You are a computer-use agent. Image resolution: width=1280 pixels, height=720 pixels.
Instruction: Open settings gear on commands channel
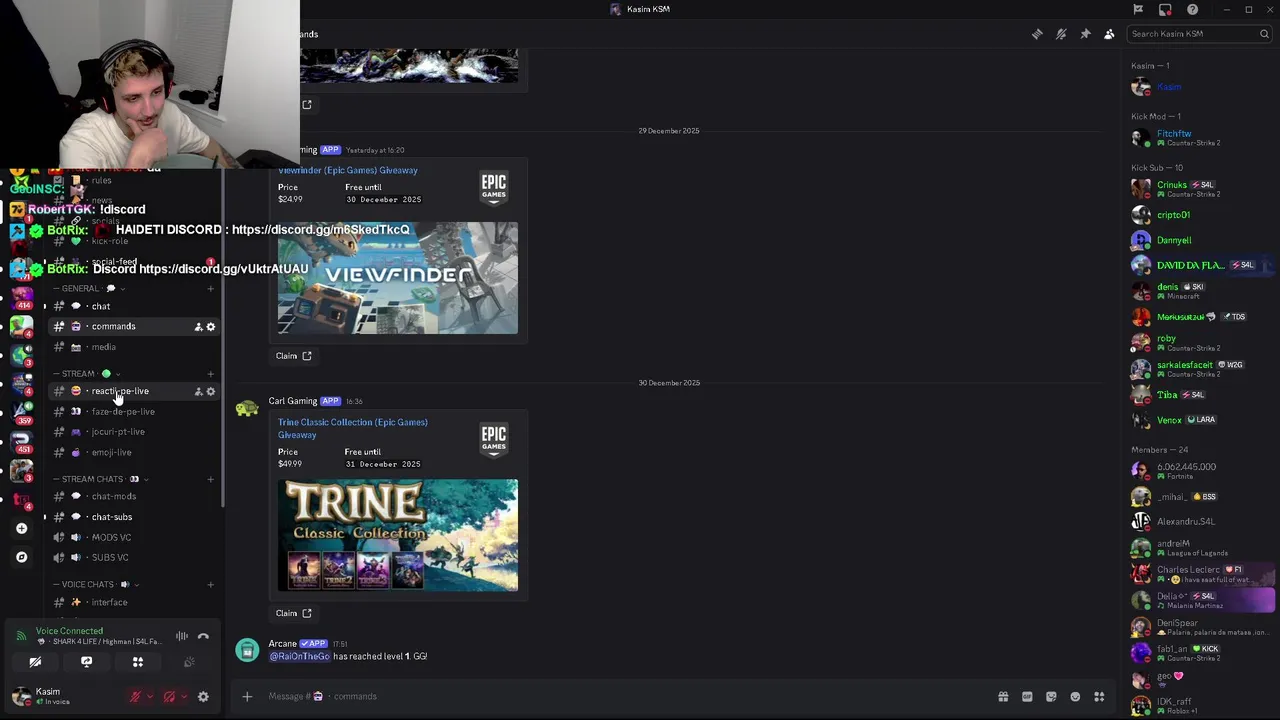(x=210, y=327)
